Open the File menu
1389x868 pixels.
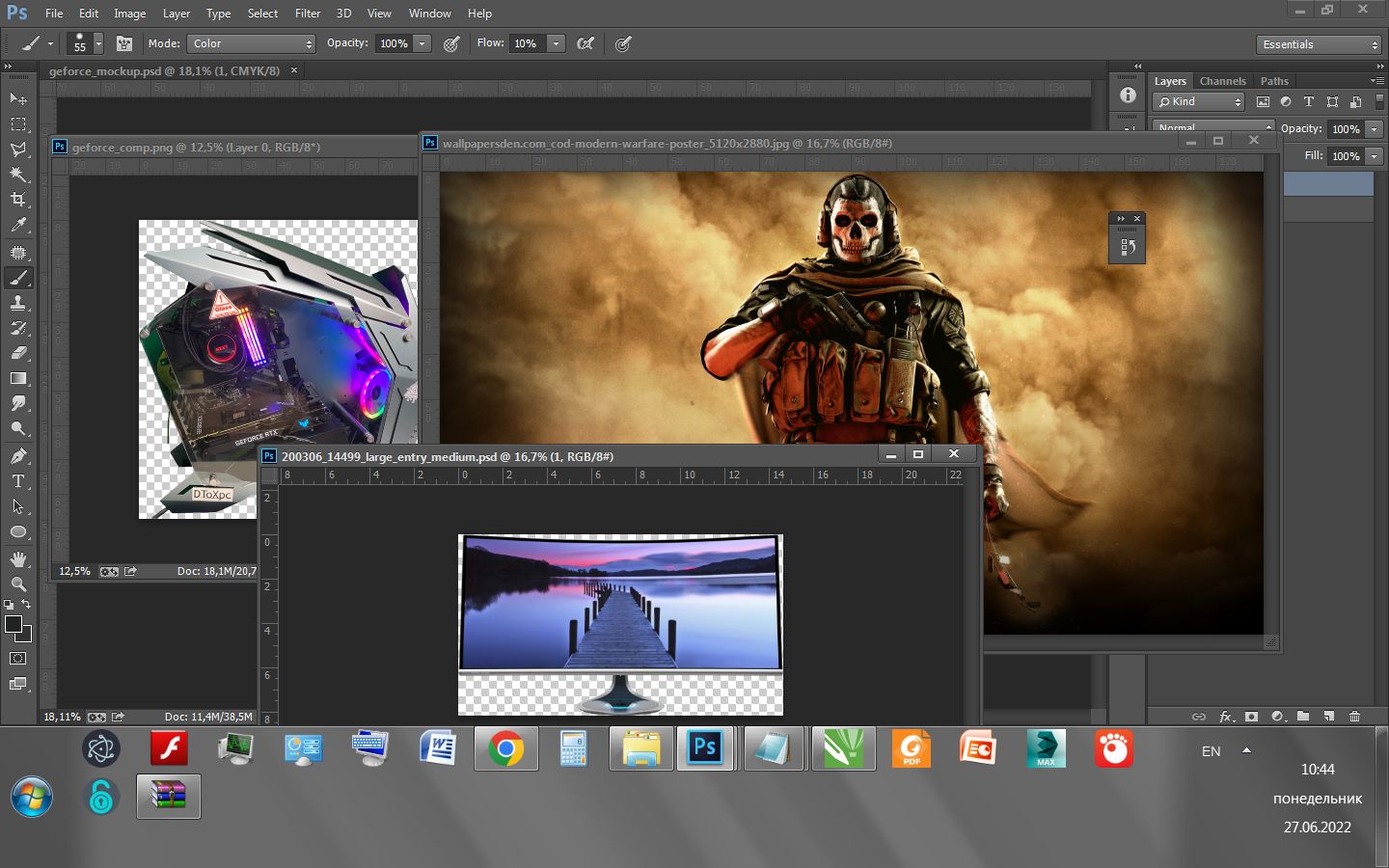(54, 14)
